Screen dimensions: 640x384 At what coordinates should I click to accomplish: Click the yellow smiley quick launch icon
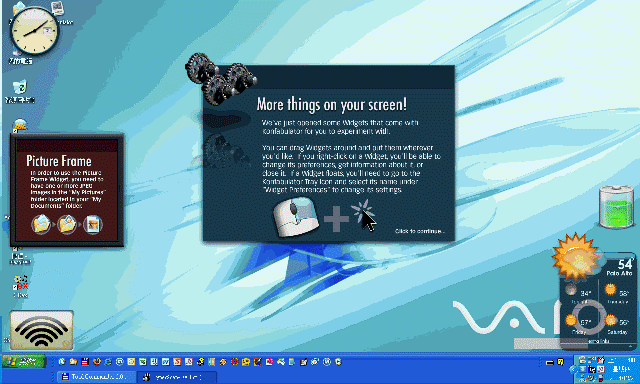click(x=246, y=362)
